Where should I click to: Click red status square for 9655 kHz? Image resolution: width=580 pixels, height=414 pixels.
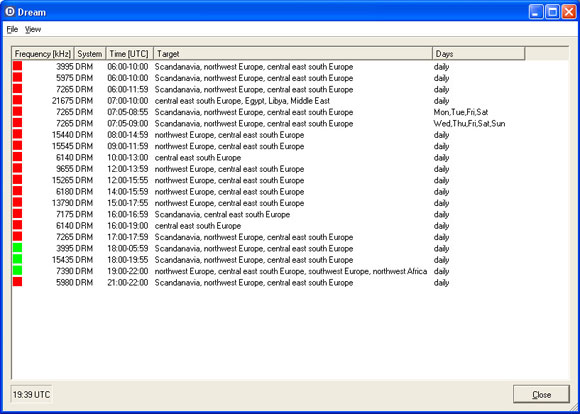point(17,168)
